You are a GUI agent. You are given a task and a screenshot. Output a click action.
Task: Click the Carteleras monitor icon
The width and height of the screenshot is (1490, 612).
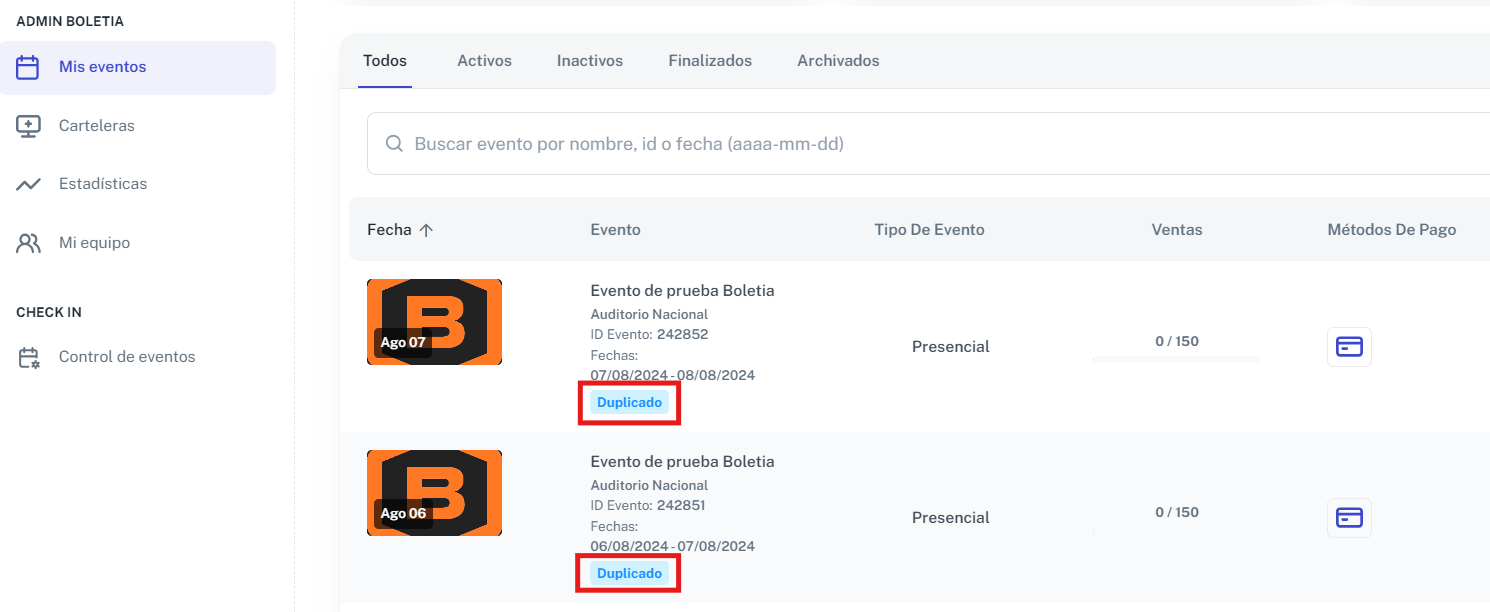click(x=28, y=126)
